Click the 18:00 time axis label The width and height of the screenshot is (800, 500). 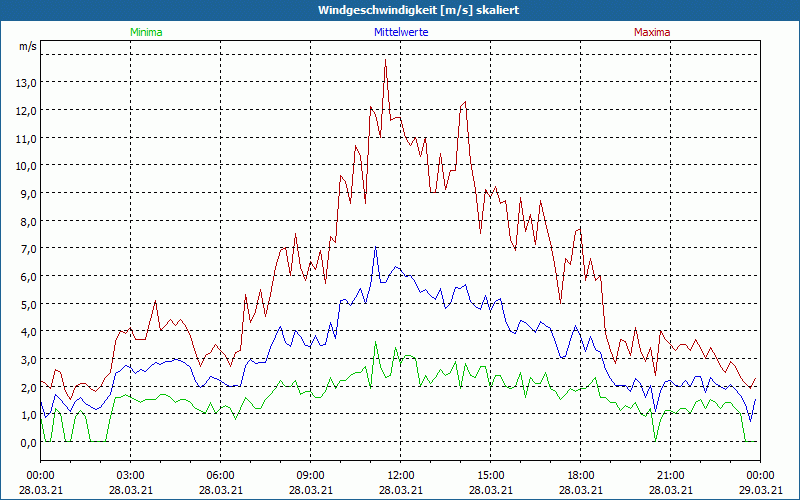coord(581,476)
